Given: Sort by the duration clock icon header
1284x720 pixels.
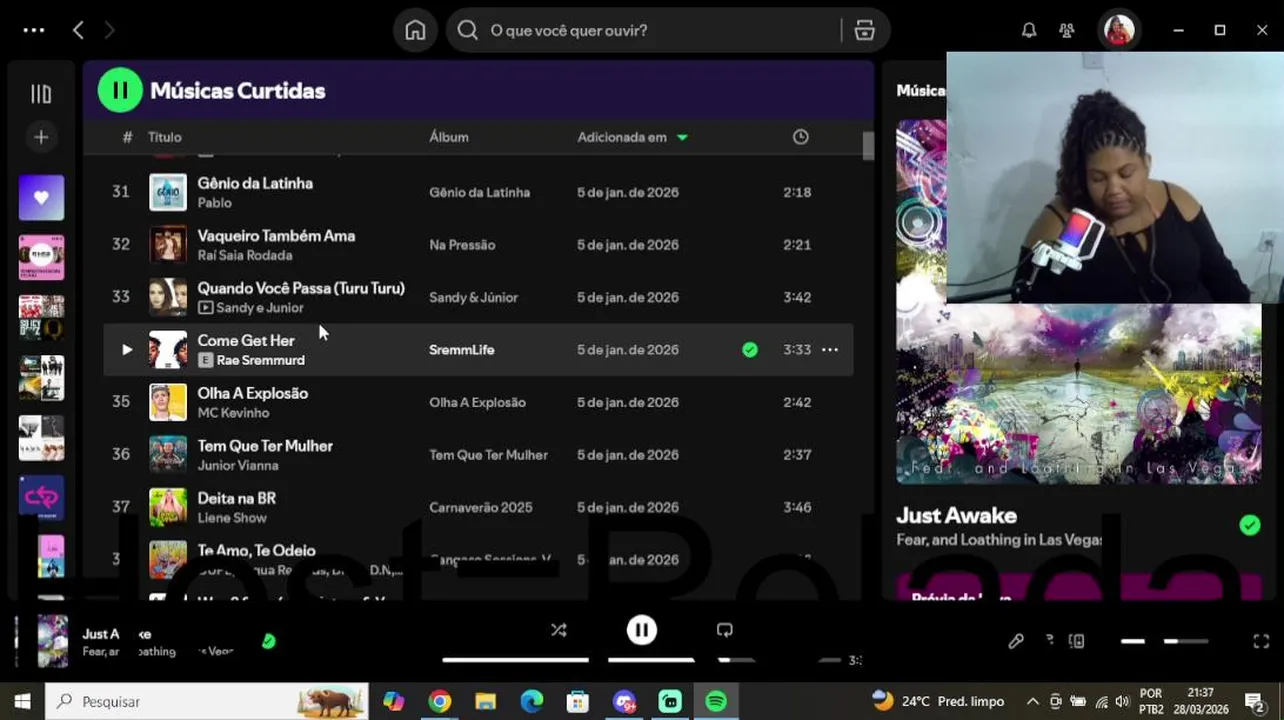Looking at the screenshot, I should coord(801,137).
